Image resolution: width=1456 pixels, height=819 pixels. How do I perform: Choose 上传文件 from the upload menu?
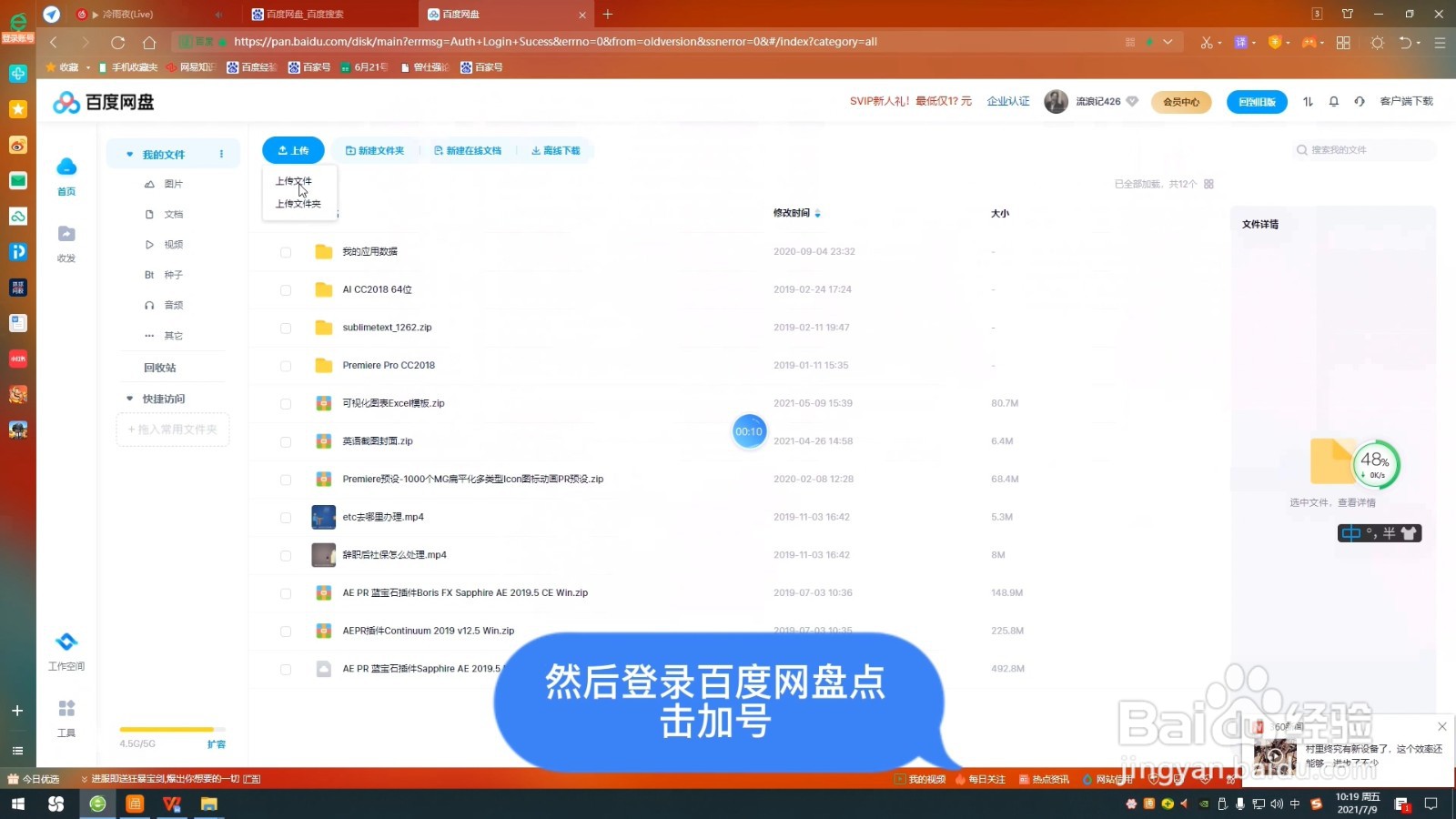coord(293,181)
